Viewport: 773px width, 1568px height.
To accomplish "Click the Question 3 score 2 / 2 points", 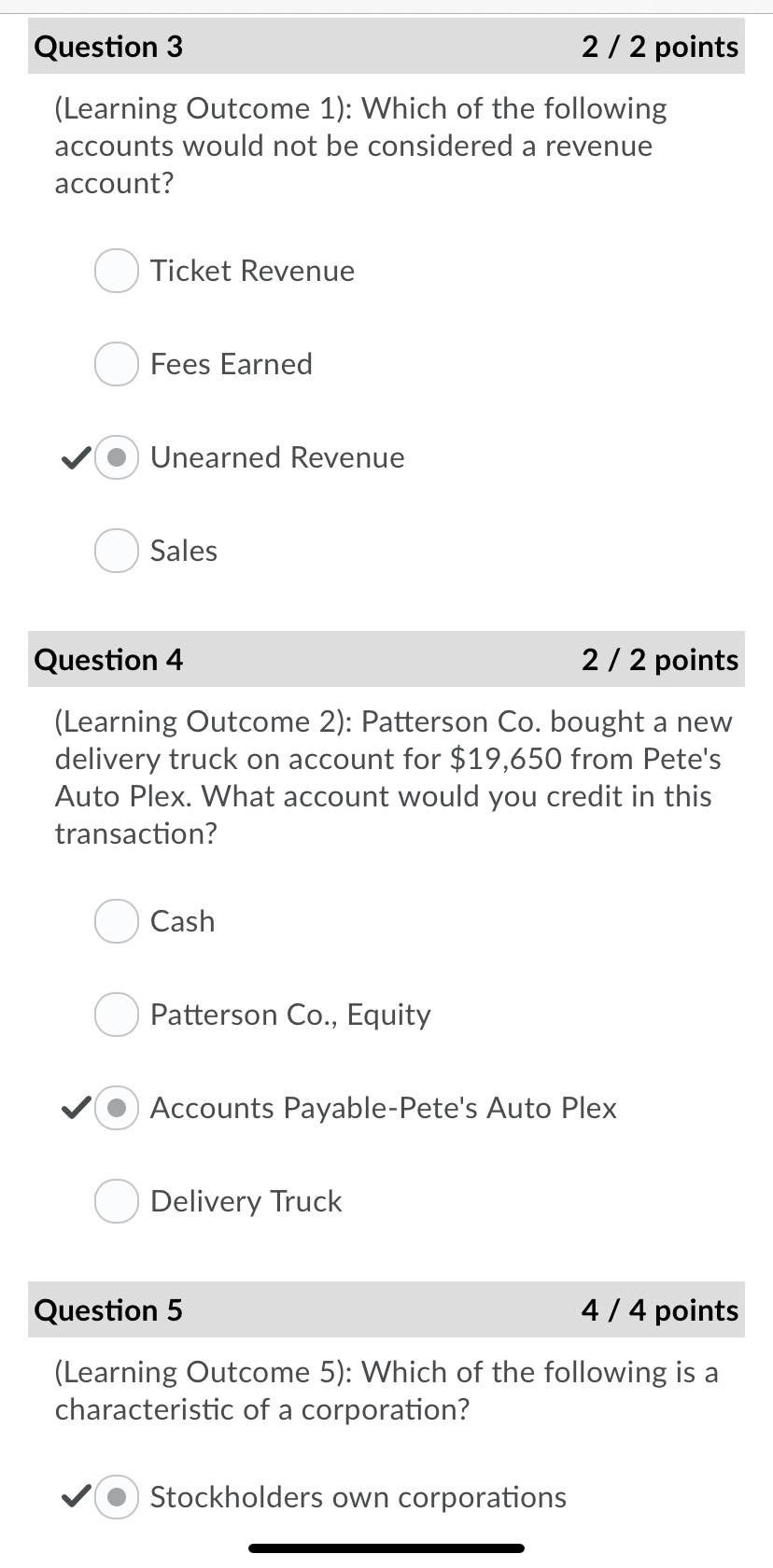I will tap(660, 47).
